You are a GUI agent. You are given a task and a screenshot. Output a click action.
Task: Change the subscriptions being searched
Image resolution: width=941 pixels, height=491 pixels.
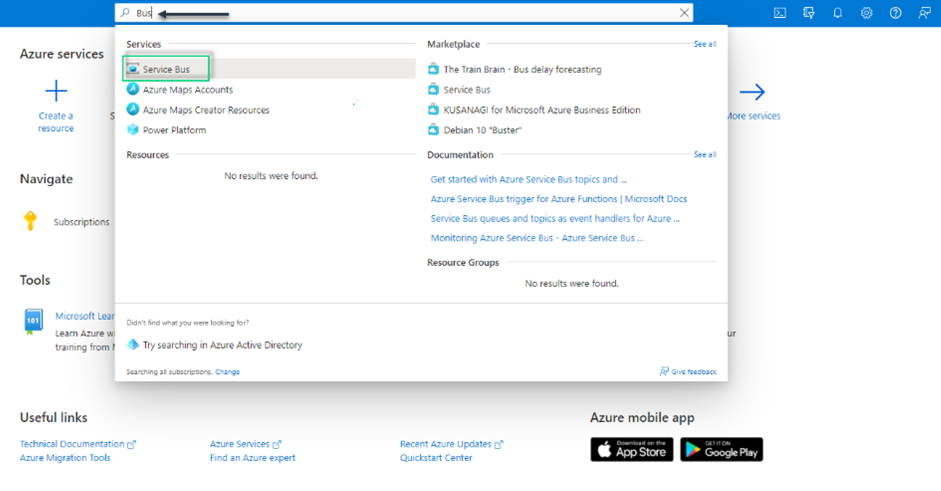click(x=227, y=372)
